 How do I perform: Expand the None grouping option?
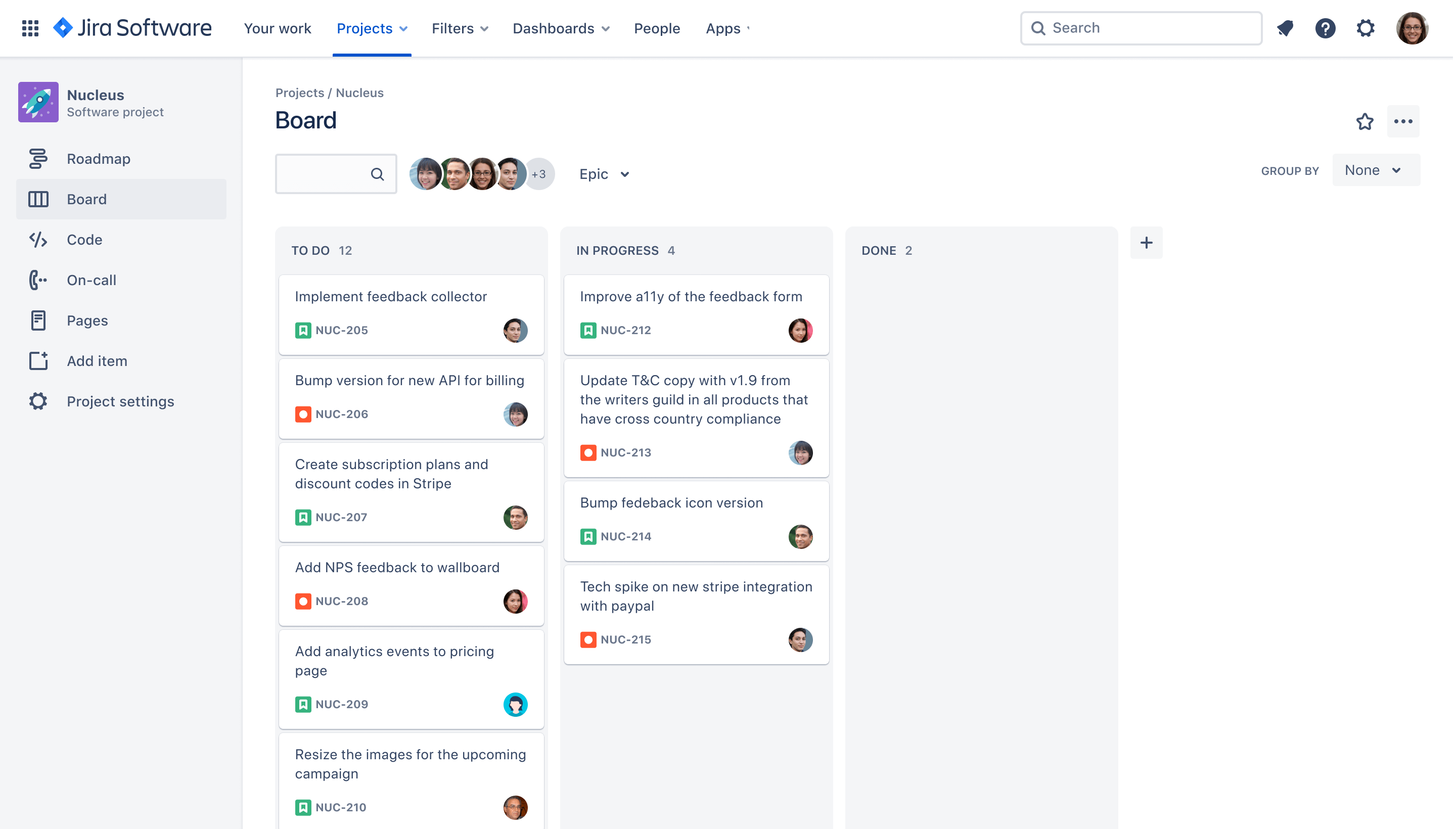[1375, 170]
